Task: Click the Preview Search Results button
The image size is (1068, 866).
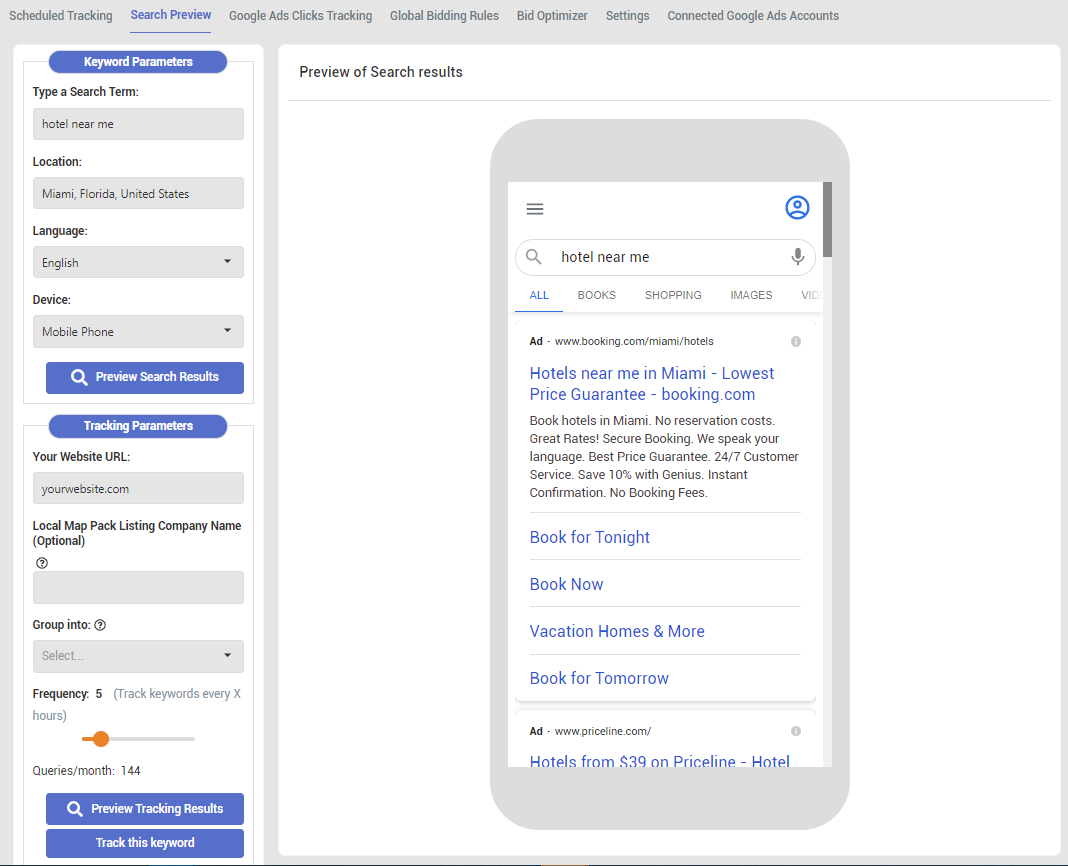Action: click(145, 377)
